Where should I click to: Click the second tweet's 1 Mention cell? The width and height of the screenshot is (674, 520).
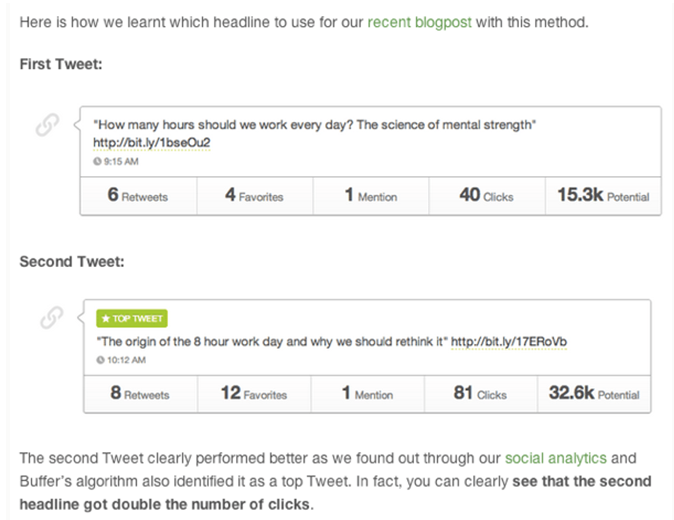tap(368, 394)
